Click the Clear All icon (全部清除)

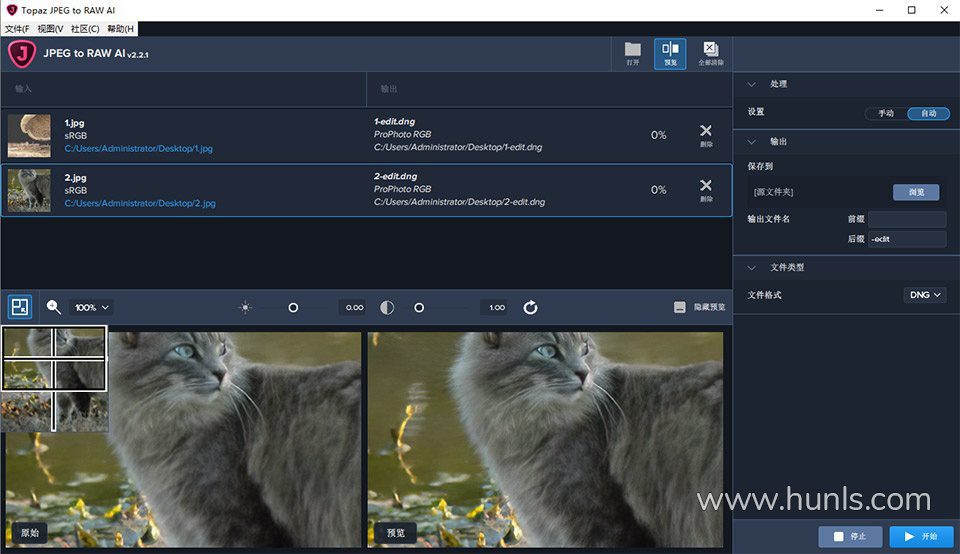710,53
